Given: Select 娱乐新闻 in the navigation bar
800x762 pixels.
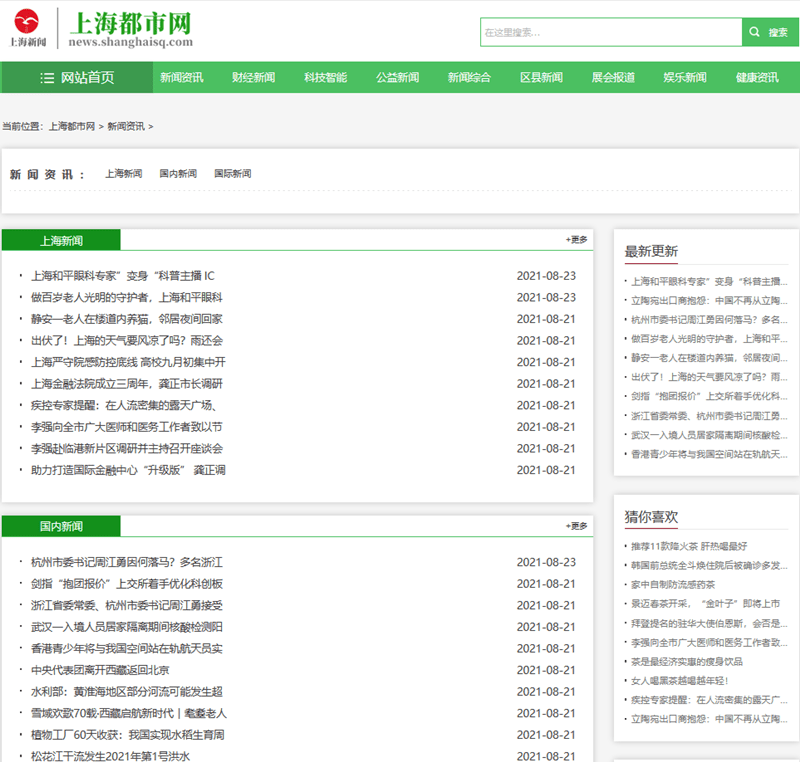Looking at the screenshot, I should pos(685,78).
